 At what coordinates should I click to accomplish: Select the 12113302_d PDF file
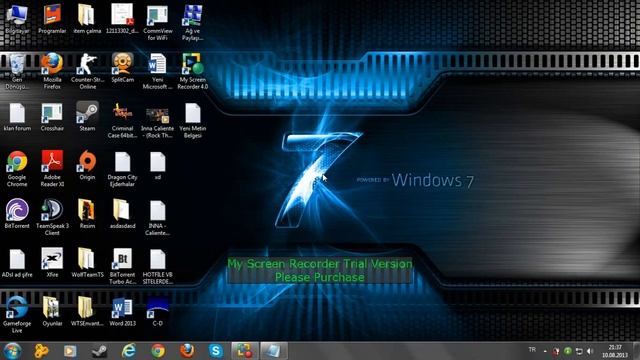122,19
